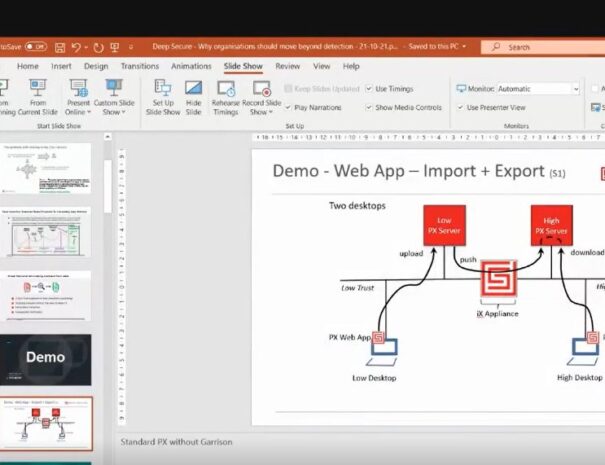
Task: Click the Redo icon in quick access toolbar
Action: [98, 47]
